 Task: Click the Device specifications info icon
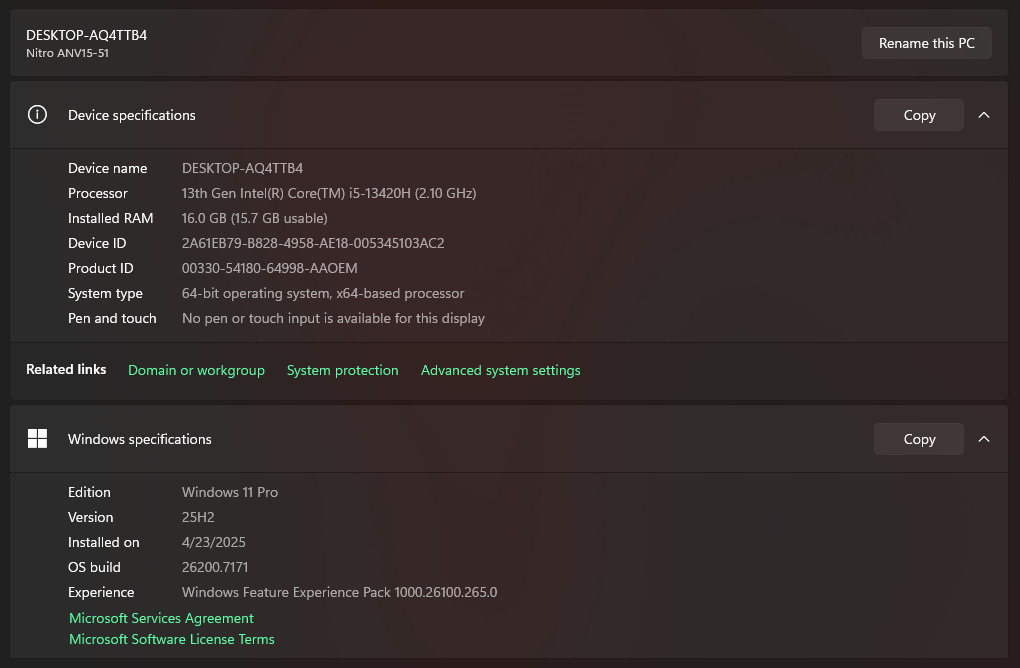[37, 115]
